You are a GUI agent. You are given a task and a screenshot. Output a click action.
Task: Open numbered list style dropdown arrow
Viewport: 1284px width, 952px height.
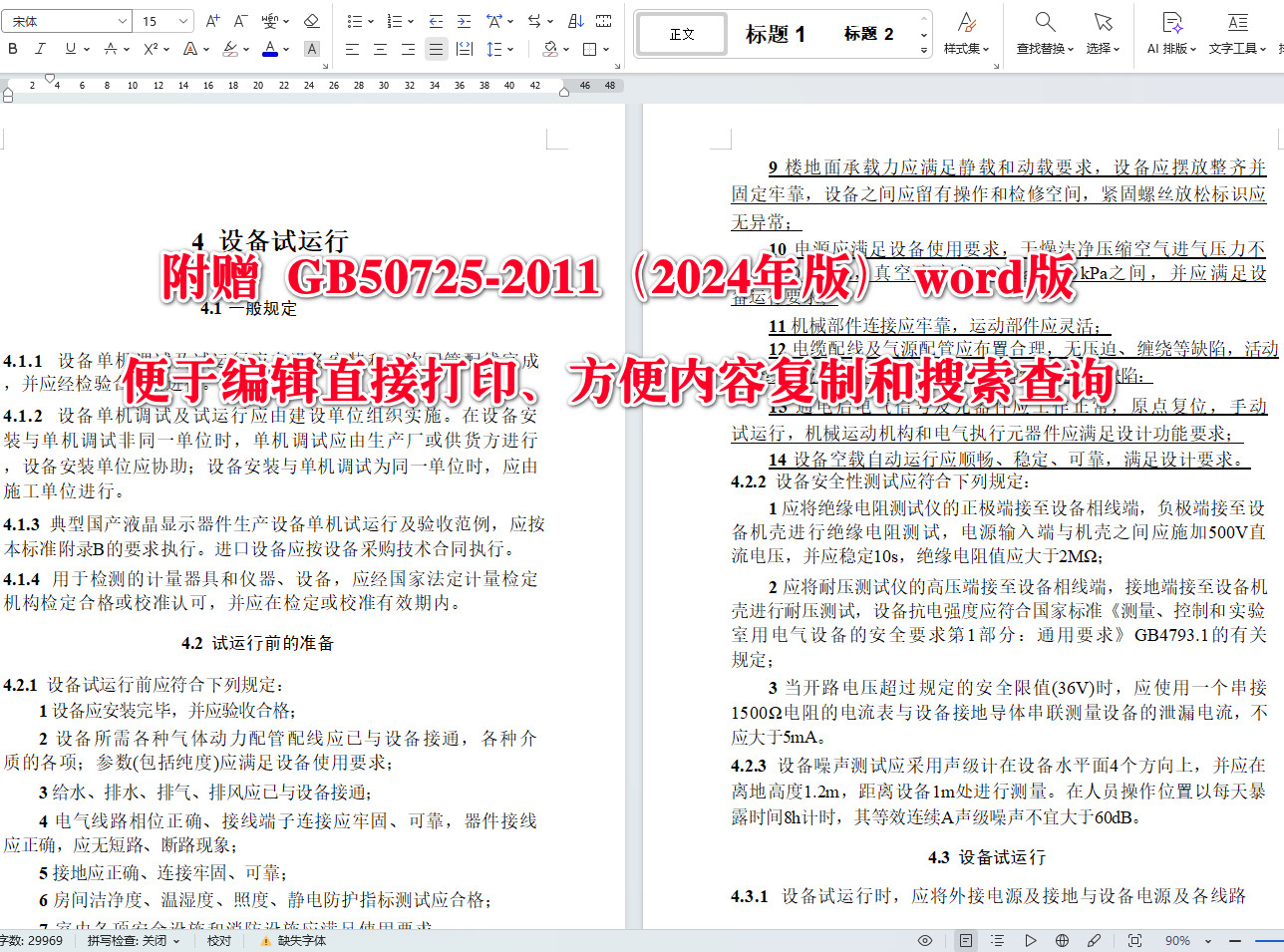click(x=411, y=21)
